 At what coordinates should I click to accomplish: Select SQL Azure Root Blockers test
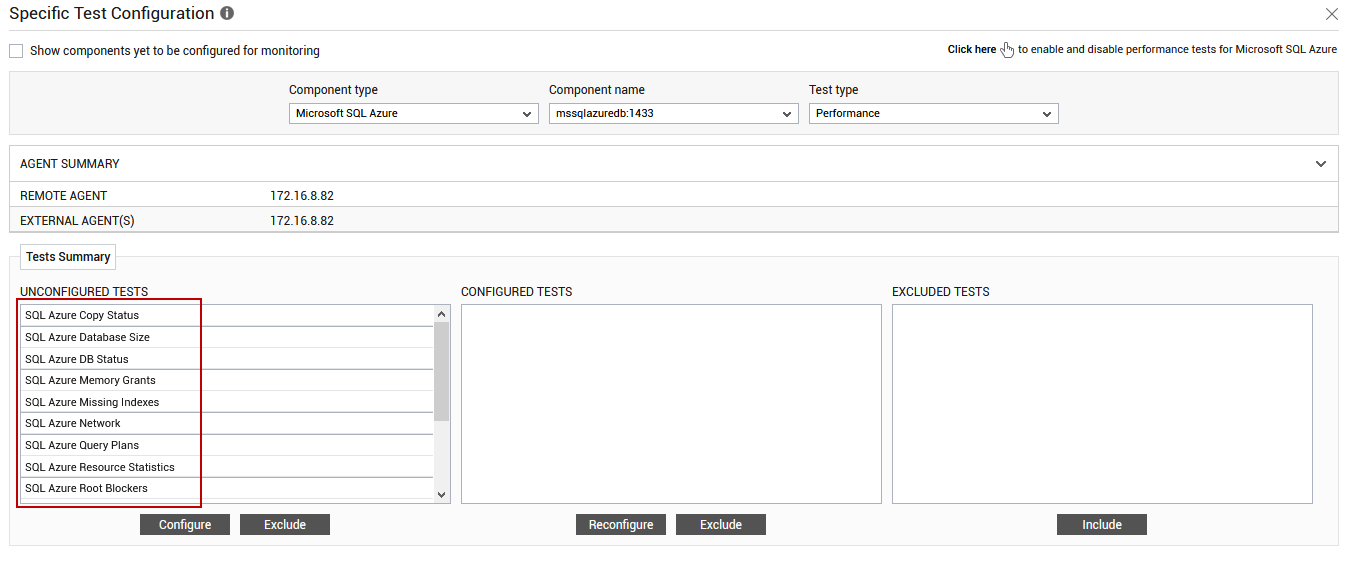pyautogui.click(x=227, y=488)
